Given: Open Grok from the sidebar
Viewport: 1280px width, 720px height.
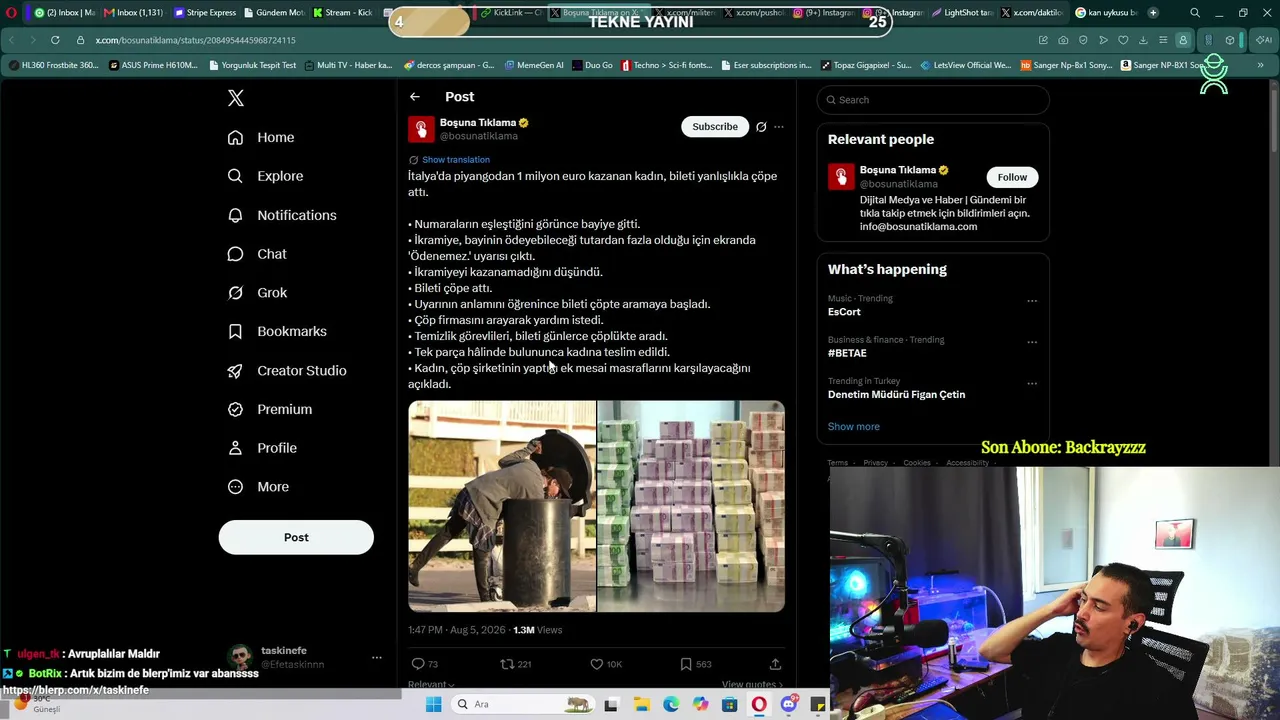Looking at the screenshot, I should click(x=257, y=293).
